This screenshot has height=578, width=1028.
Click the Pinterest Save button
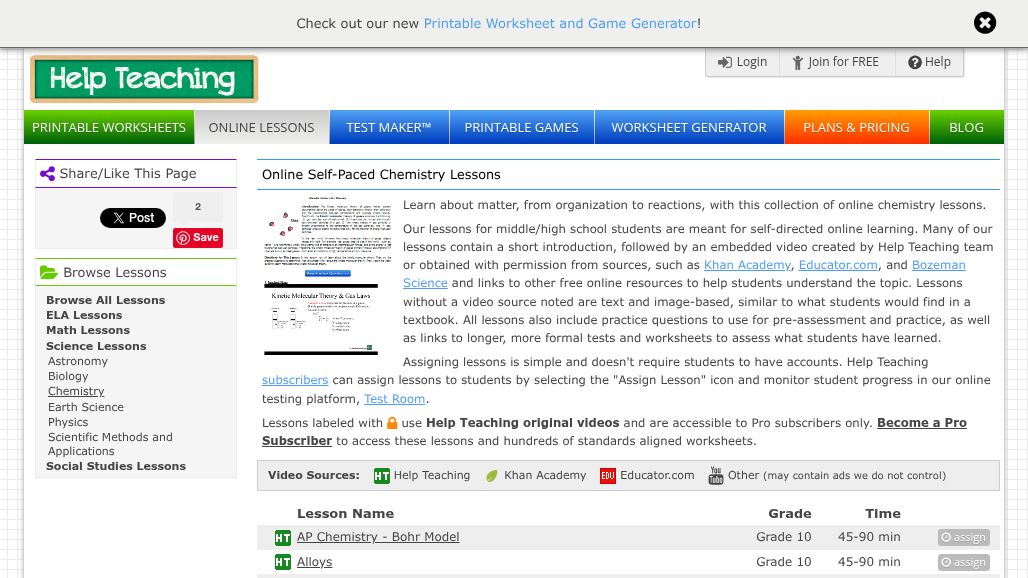pos(198,238)
